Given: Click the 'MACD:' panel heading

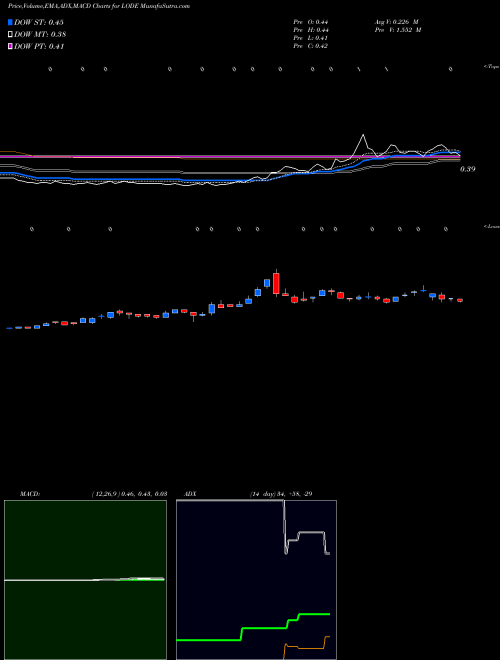Looking at the screenshot, I should click(x=29, y=494).
